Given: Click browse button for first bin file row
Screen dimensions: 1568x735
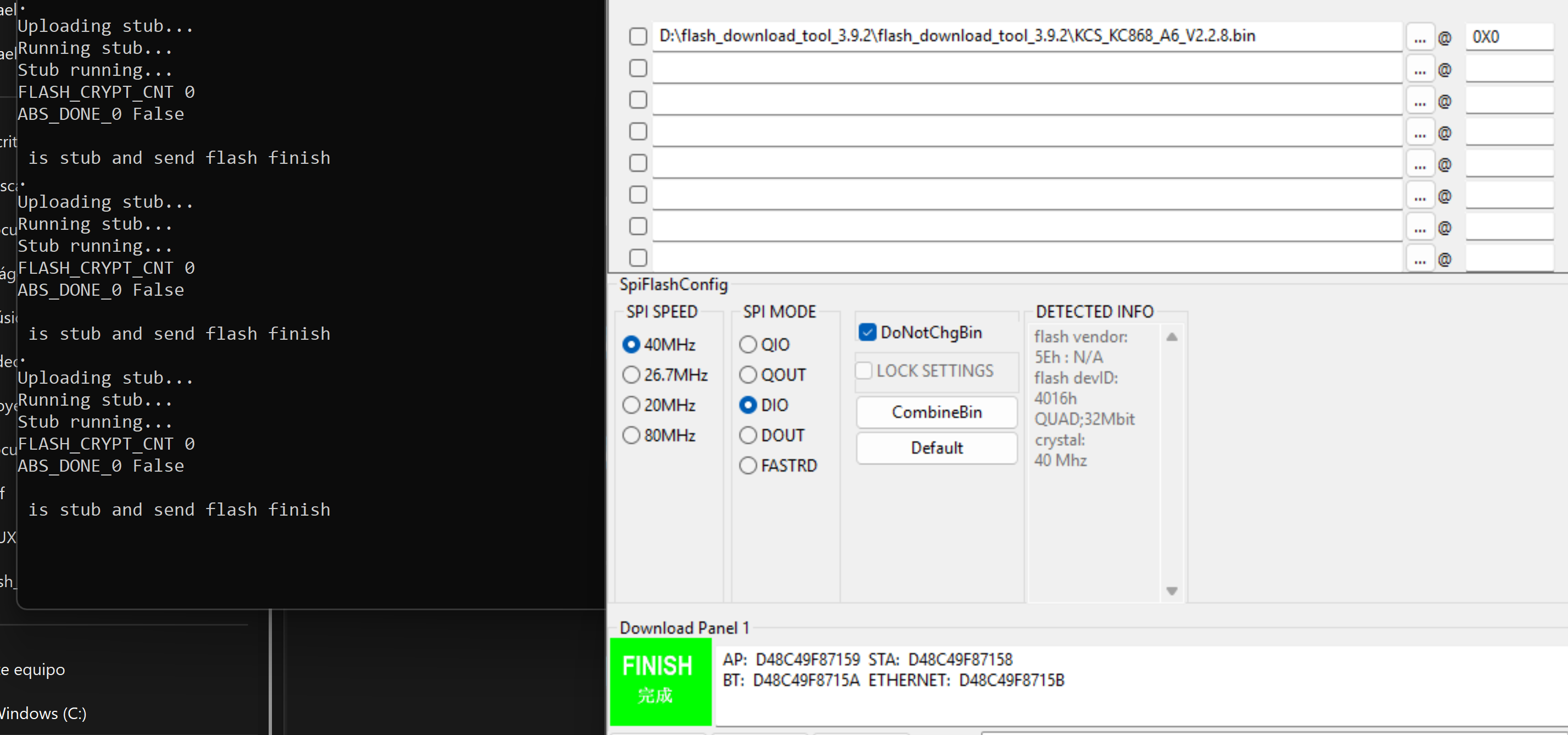Looking at the screenshot, I should (x=1420, y=38).
